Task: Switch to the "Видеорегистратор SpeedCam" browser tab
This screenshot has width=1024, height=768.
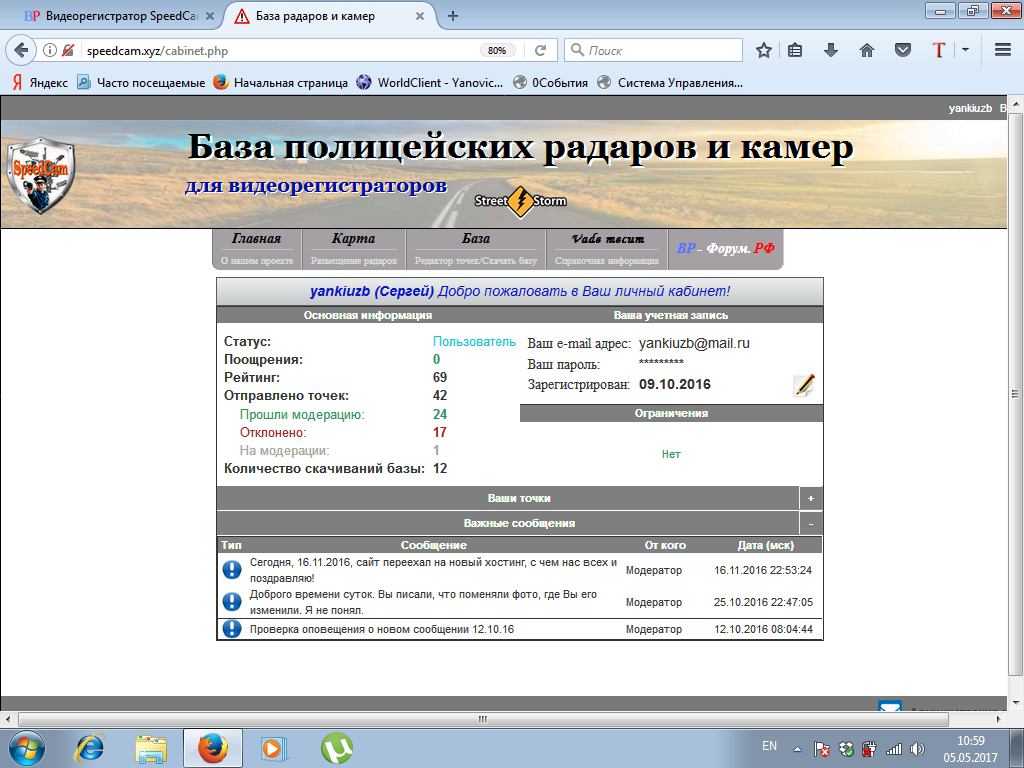Action: point(110,16)
